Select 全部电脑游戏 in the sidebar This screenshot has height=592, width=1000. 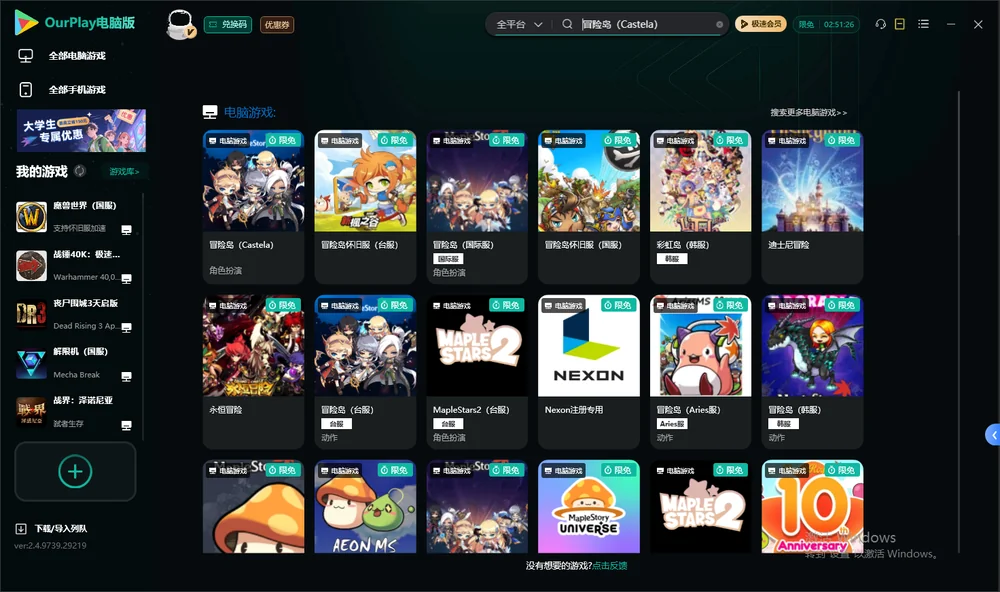[x=62, y=56]
